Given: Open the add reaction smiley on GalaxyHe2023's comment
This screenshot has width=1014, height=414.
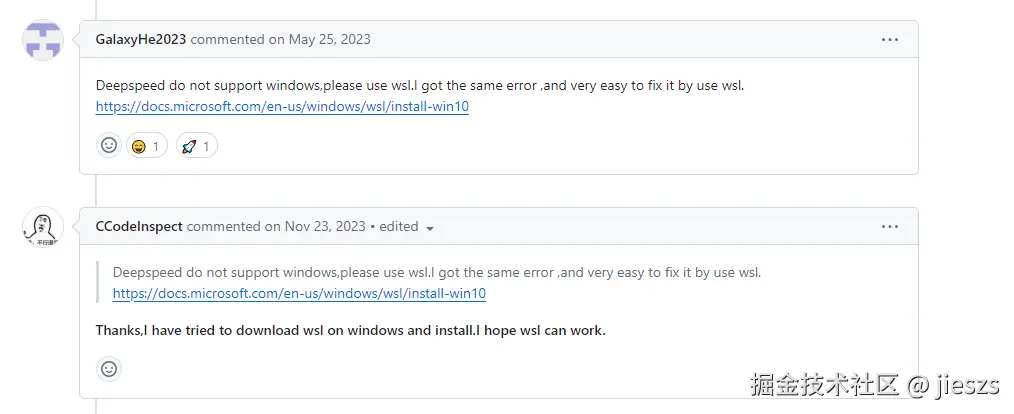Looking at the screenshot, I should (109, 146).
